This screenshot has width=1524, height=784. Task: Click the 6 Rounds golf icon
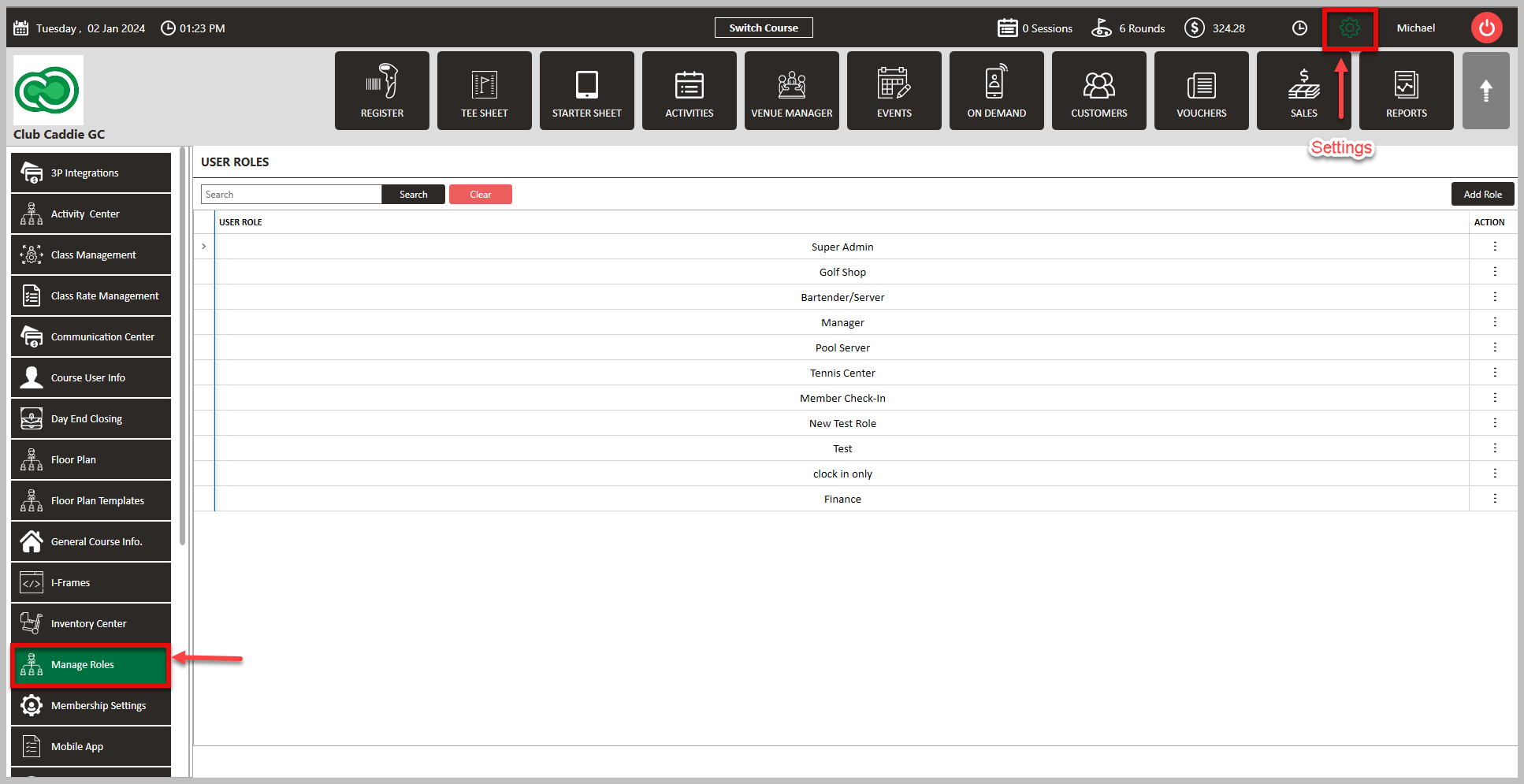click(x=1102, y=28)
